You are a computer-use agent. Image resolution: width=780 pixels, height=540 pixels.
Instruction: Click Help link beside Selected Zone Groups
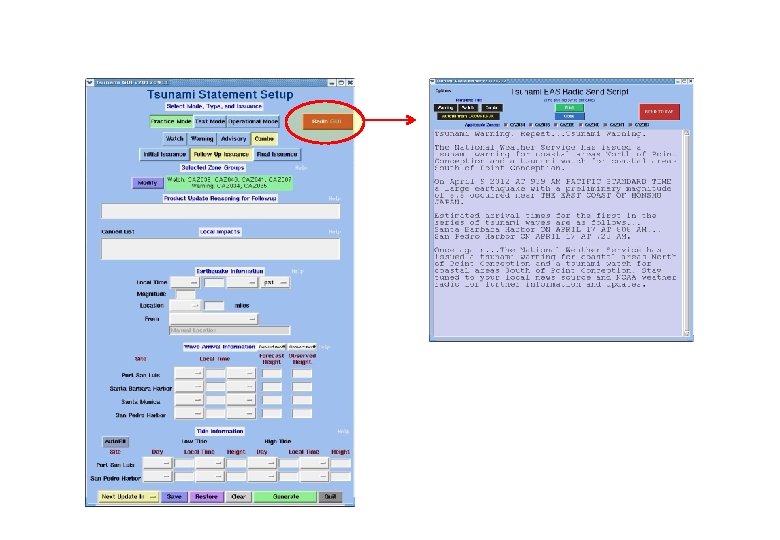(301, 168)
